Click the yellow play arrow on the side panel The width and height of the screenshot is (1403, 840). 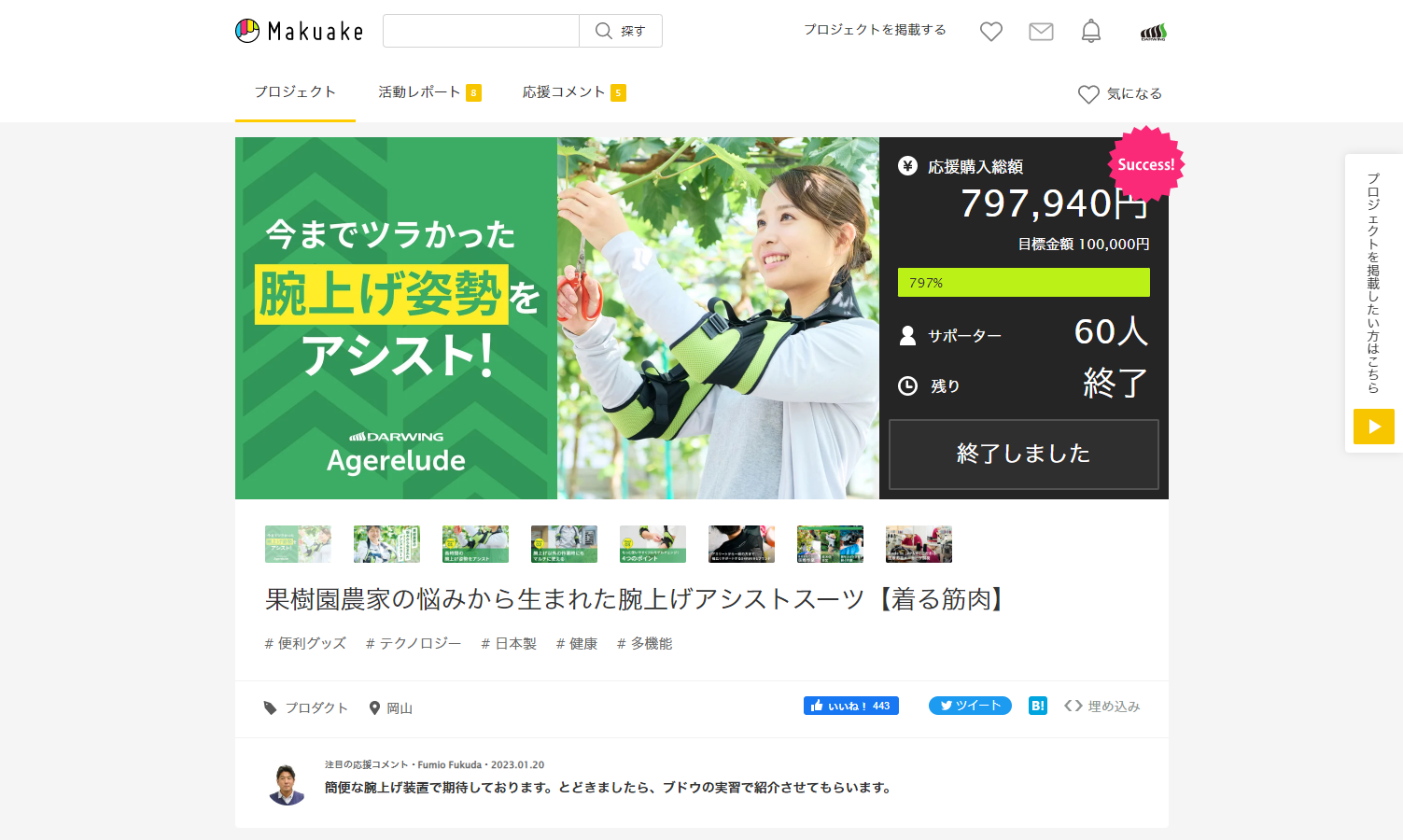pos(1374,427)
